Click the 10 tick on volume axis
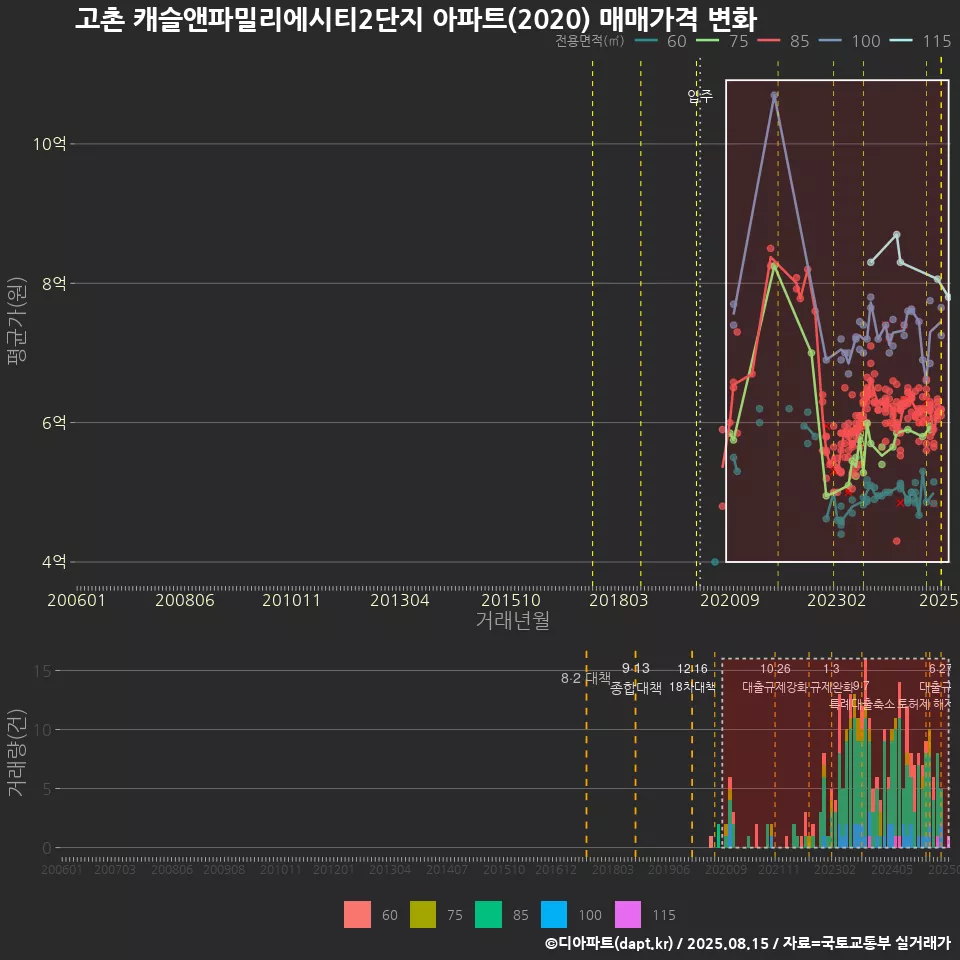Image resolution: width=960 pixels, height=960 pixels. (43, 730)
